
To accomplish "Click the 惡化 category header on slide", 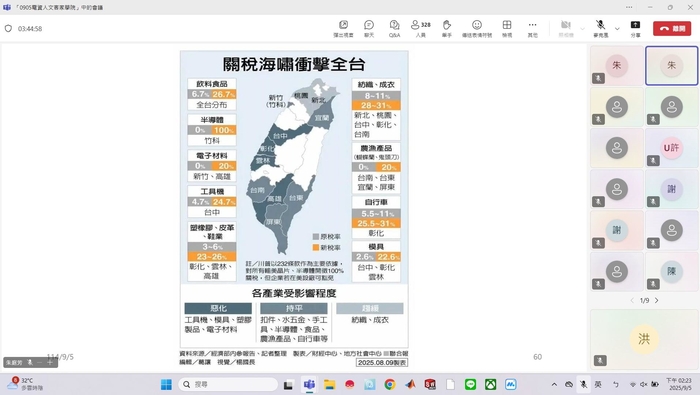I will click(x=218, y=308).
